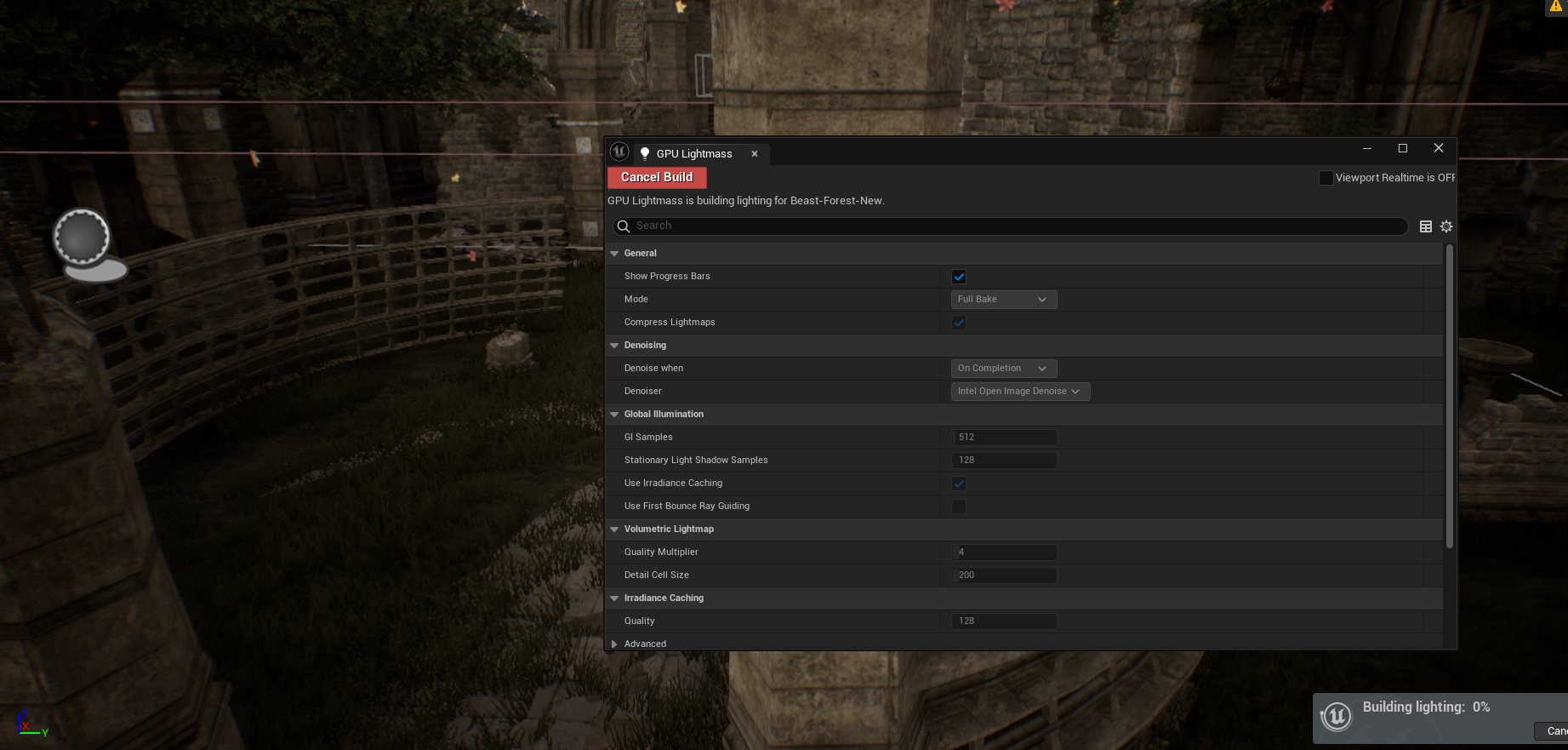Click the 'Use First Bounce Ray Guiding' label
This screenshot has width=1568, height=750.
(x=687, y=507)
